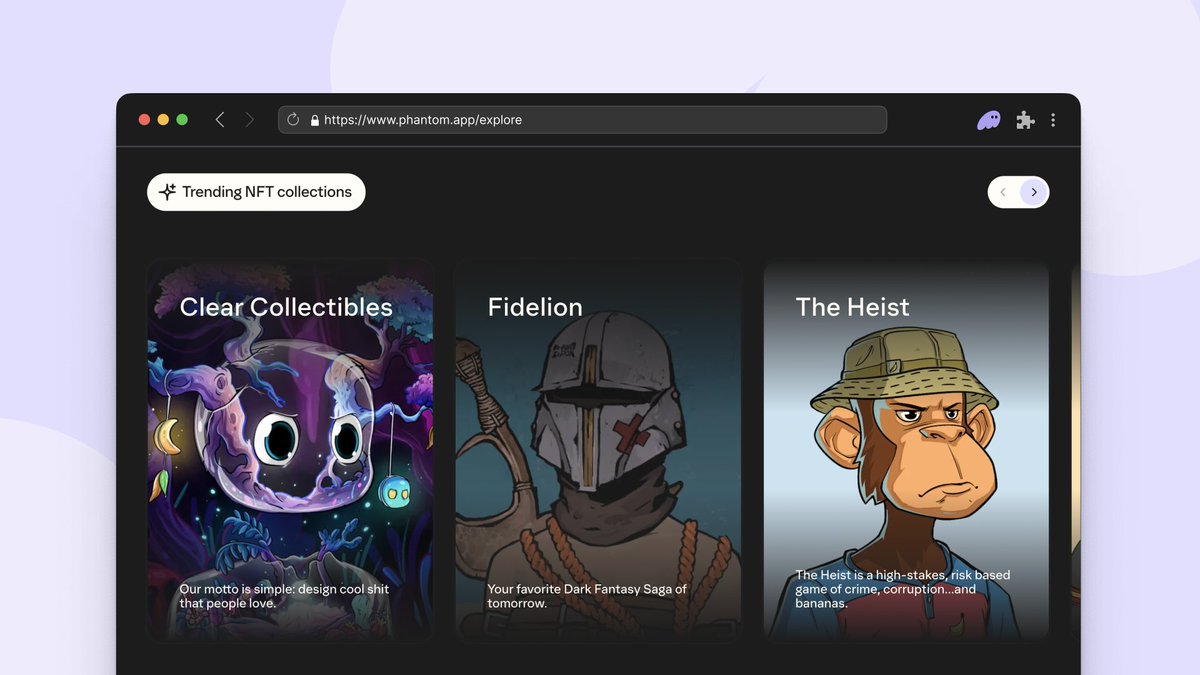Open The Heist ape card artwork
The height and width of the screenshot is (675, 1200).
pyautogui.click(x=906, y=450)
